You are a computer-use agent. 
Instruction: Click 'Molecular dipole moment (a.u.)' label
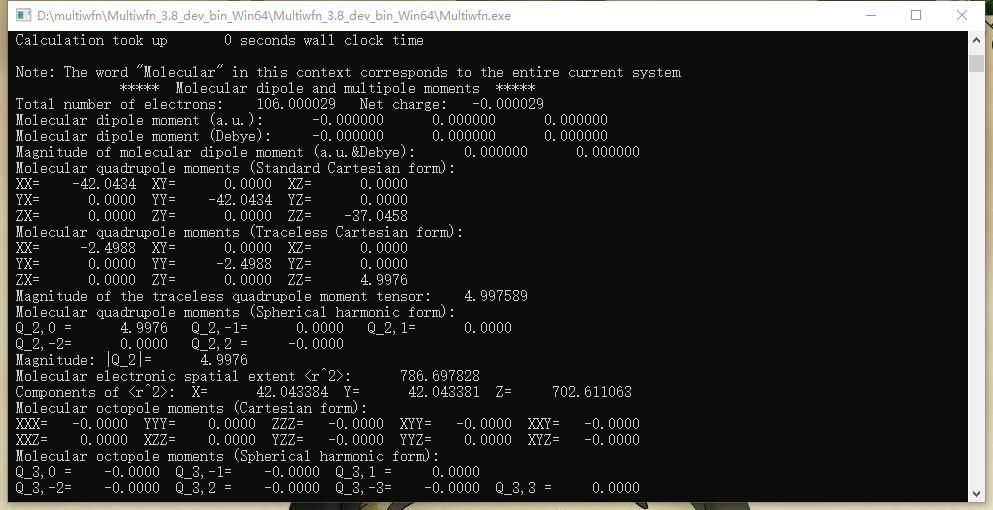[x=139, y=120]
